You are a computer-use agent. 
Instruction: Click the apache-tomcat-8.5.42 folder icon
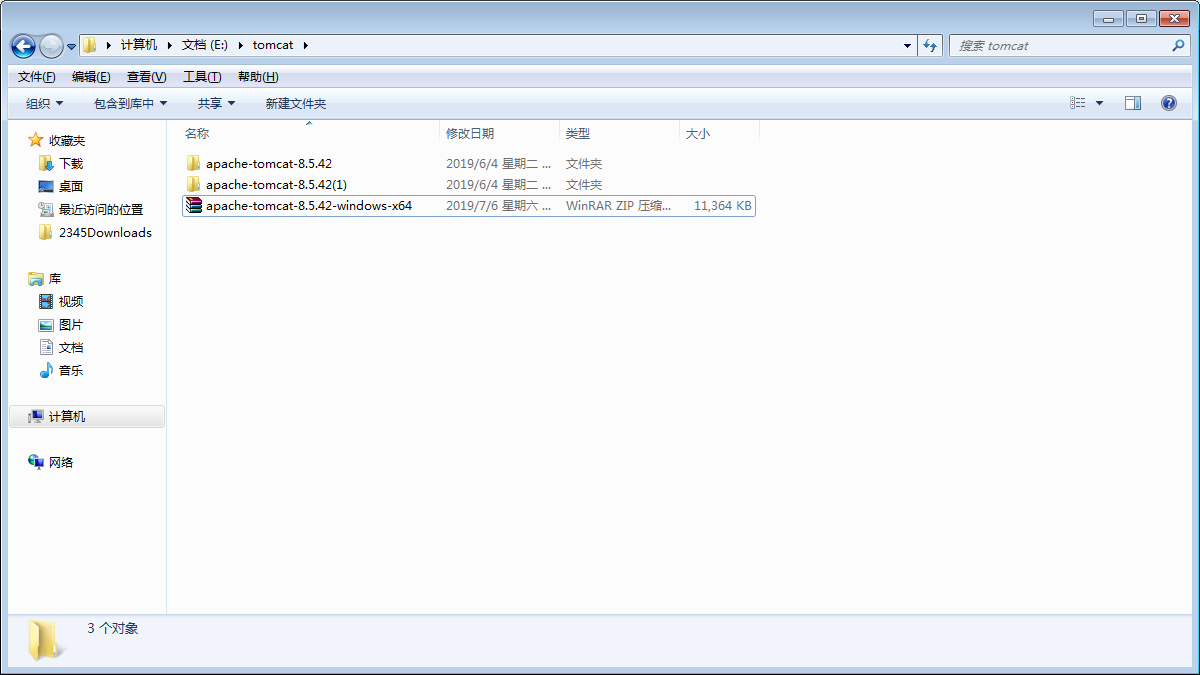194,163
